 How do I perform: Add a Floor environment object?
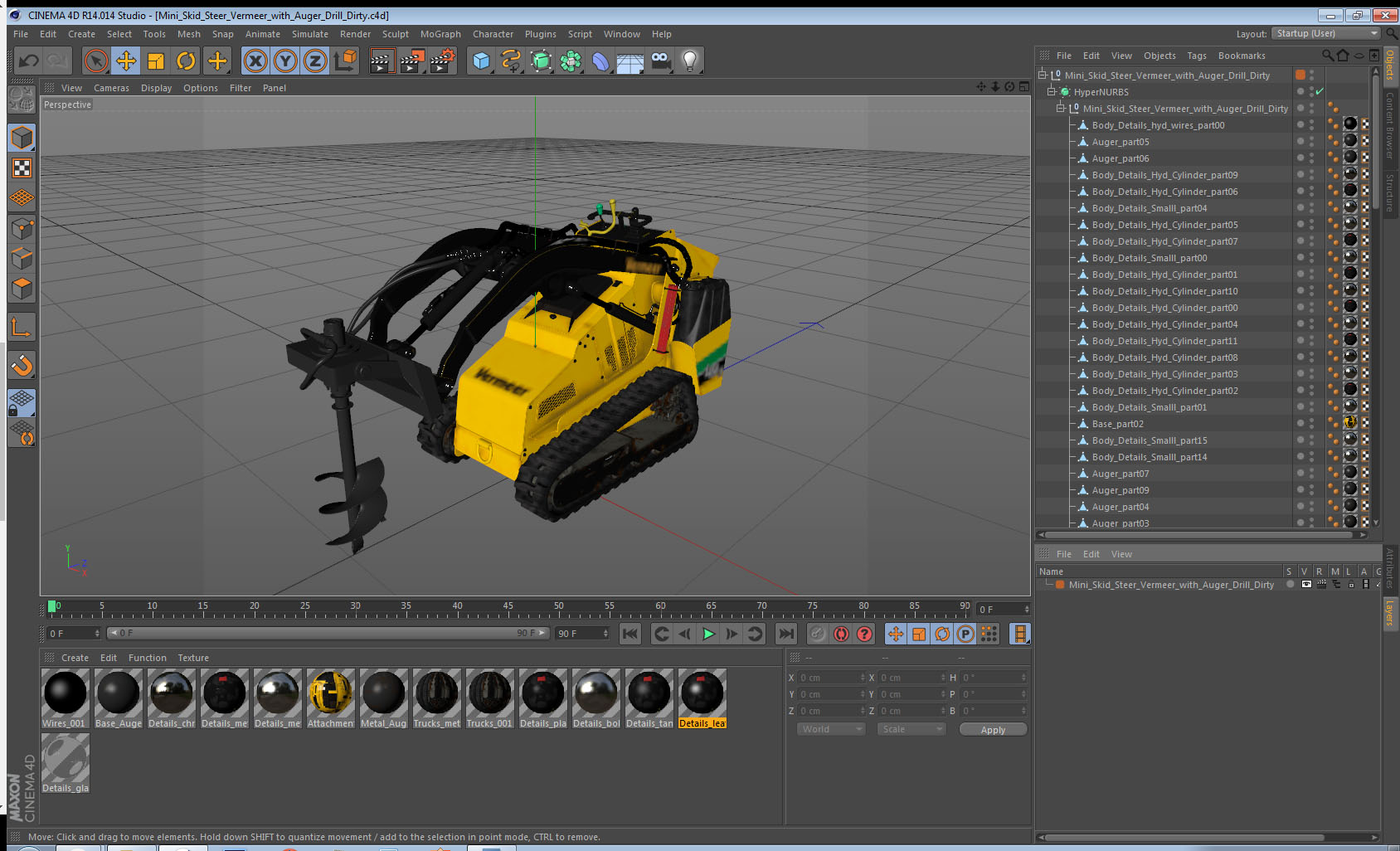pyautogui.click(x=630, y=61)
